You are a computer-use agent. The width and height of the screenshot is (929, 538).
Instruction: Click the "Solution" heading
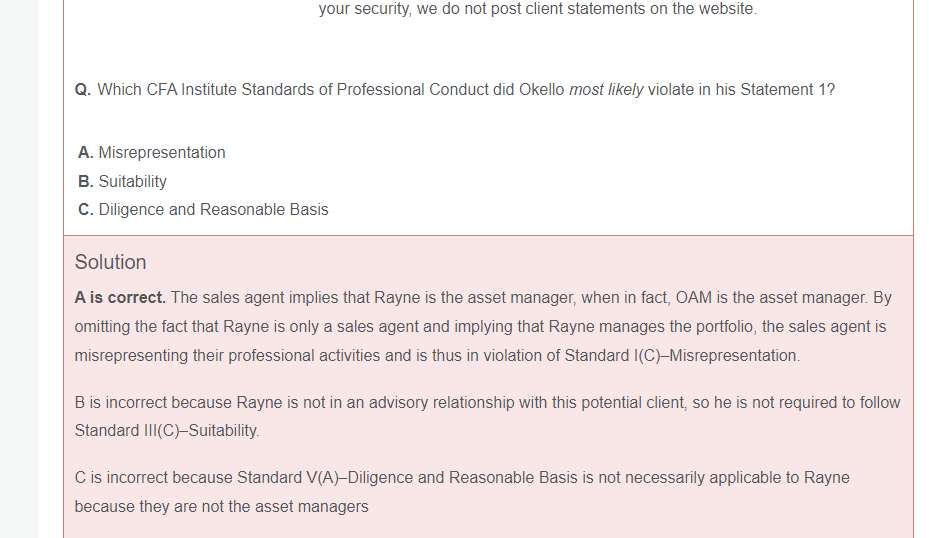coord(110,262)
